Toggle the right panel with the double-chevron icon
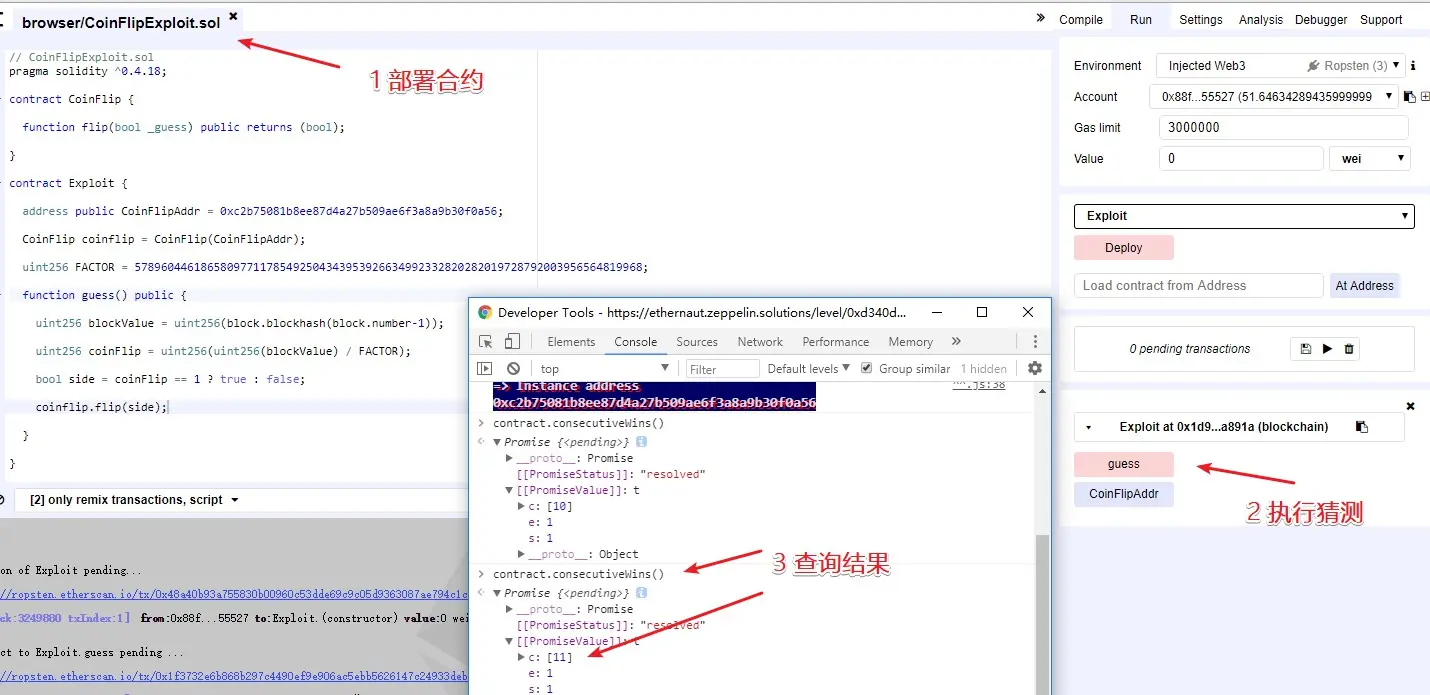Screen dimensions: 1430x695 [x=1040, y=18]
